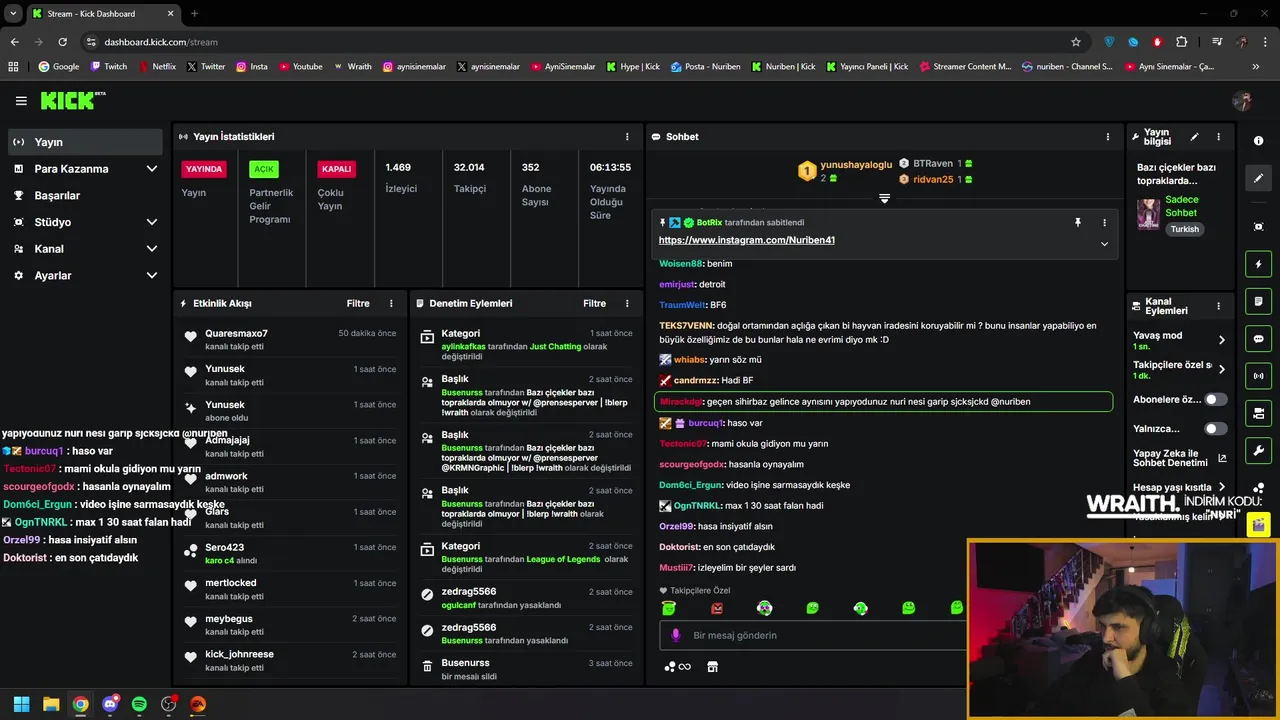Click Sero423 in activity feed
1280x720 pixels.
pos(224,548)
